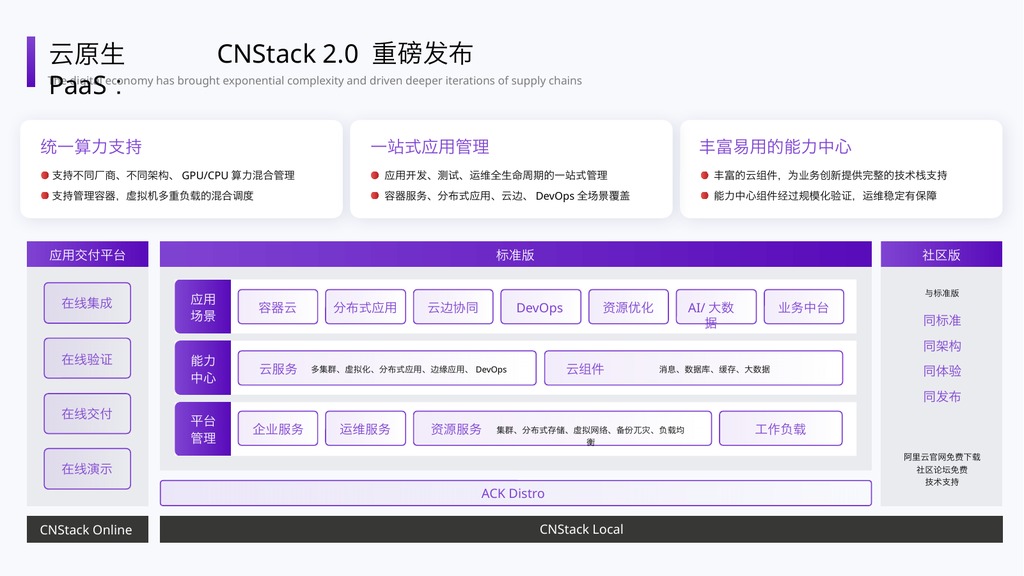Click the 应用交付平台 header
Viewport: 1024px width, 576px height.
88,255
